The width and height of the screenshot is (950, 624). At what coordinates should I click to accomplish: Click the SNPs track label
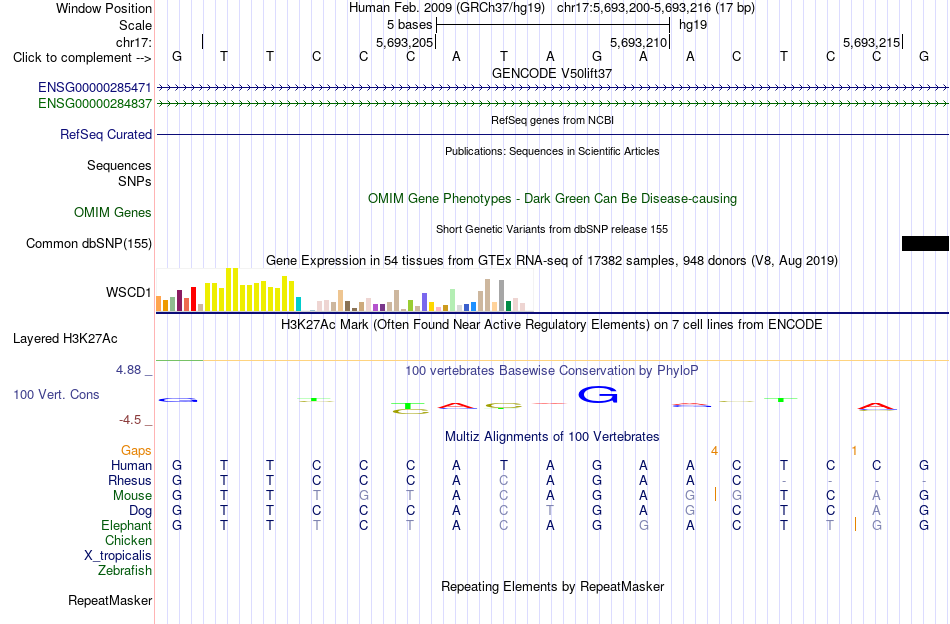[x=135, y=181]
